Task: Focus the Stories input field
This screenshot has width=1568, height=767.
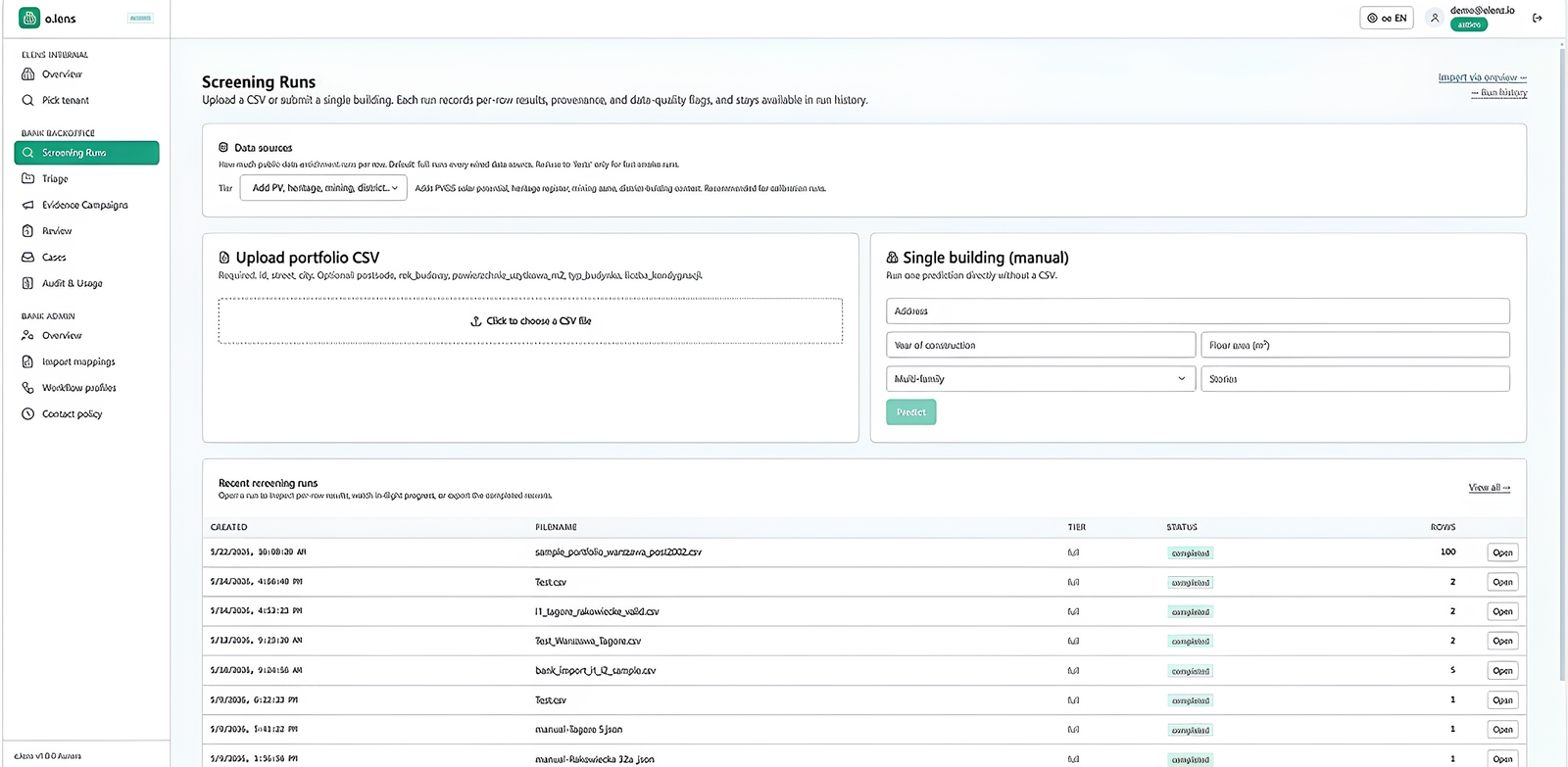Action: [x=1355, y=379]
